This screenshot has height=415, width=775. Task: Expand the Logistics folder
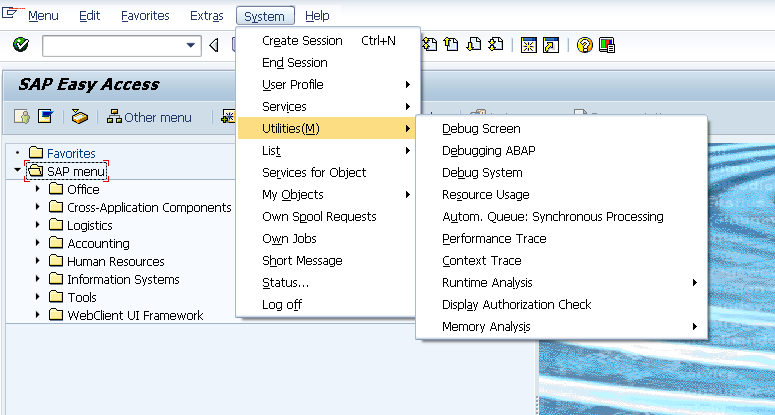38,225
